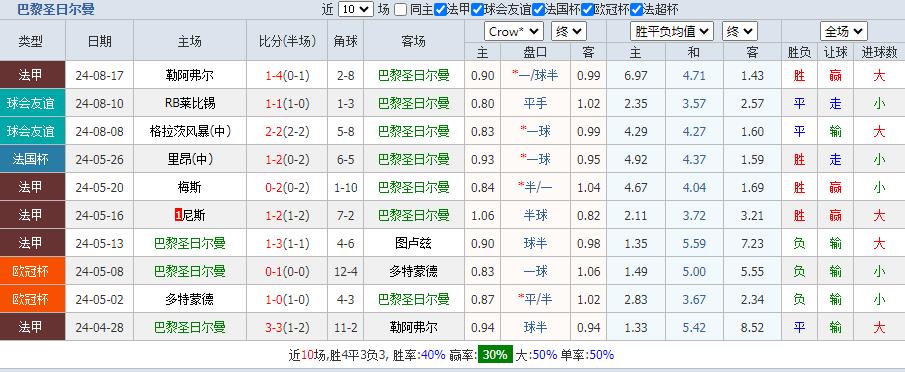Open the 终 dropdown next to Crow*
The image size is (905, 372).
pyautogui.click(x=569, y=32)
